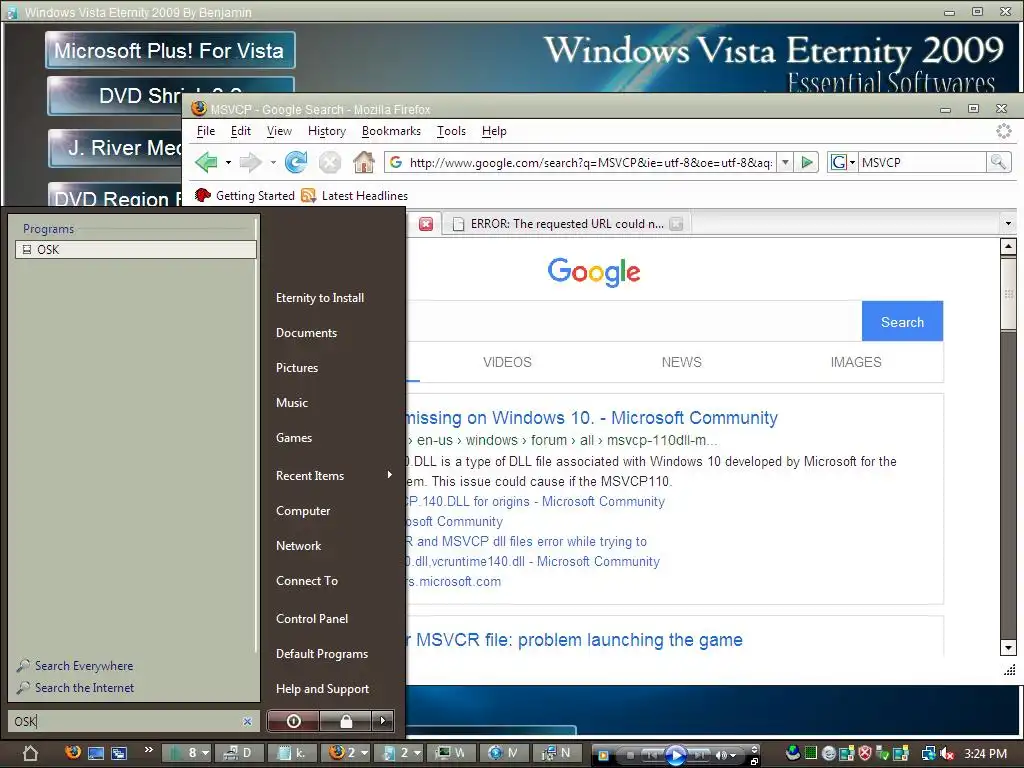Open Eternity to Install in Start menu
This screenshot has width=1024, height=768.
tap(320, 298)
